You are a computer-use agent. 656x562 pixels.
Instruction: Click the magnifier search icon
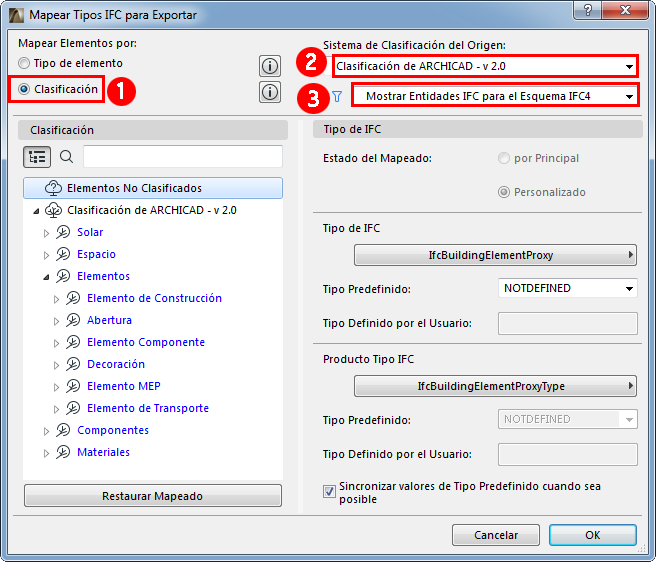point(66,157)
